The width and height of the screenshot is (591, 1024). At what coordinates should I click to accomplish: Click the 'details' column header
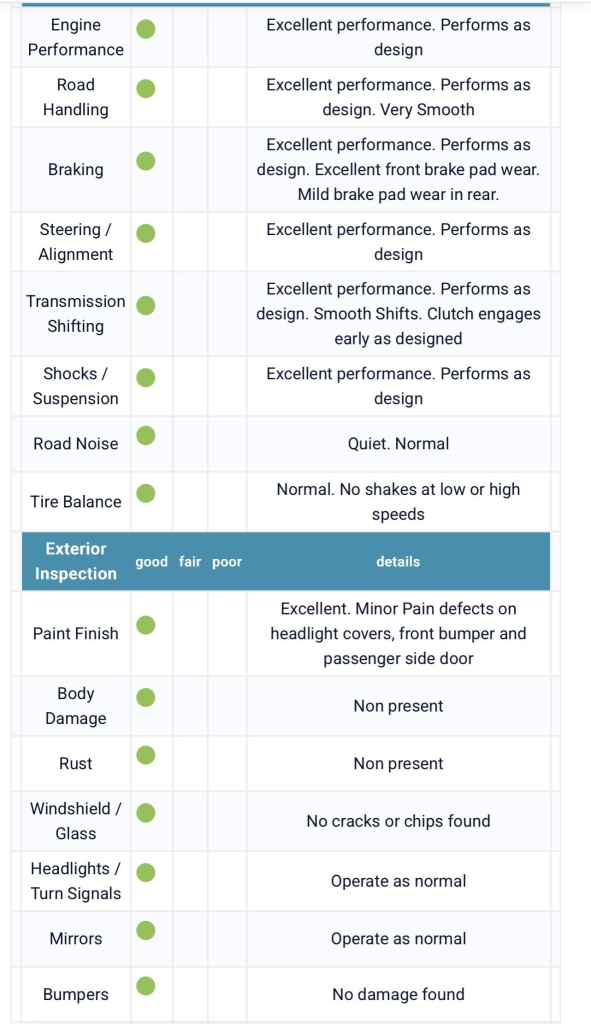click(398, 562)
